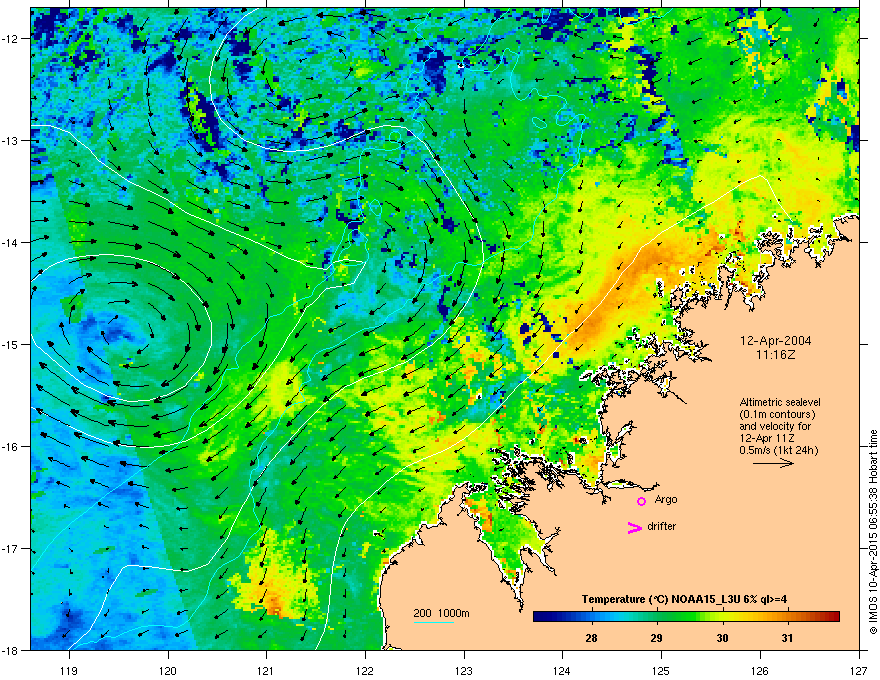The height and width of the screenshot is (680, 880).
Task: Click the '12-Apr-2004' date text
Action: pyautogui.click(x=776, y=341)
